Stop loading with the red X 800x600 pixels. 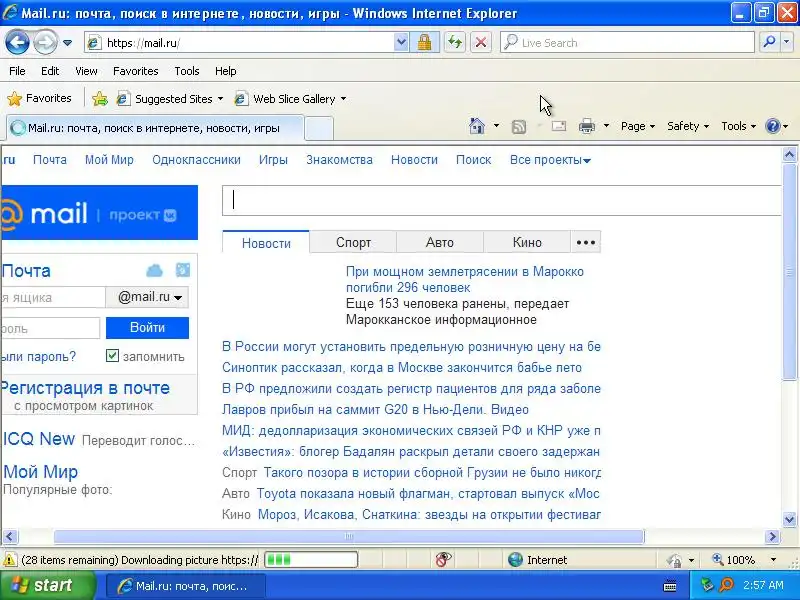(x=481, y=42)
